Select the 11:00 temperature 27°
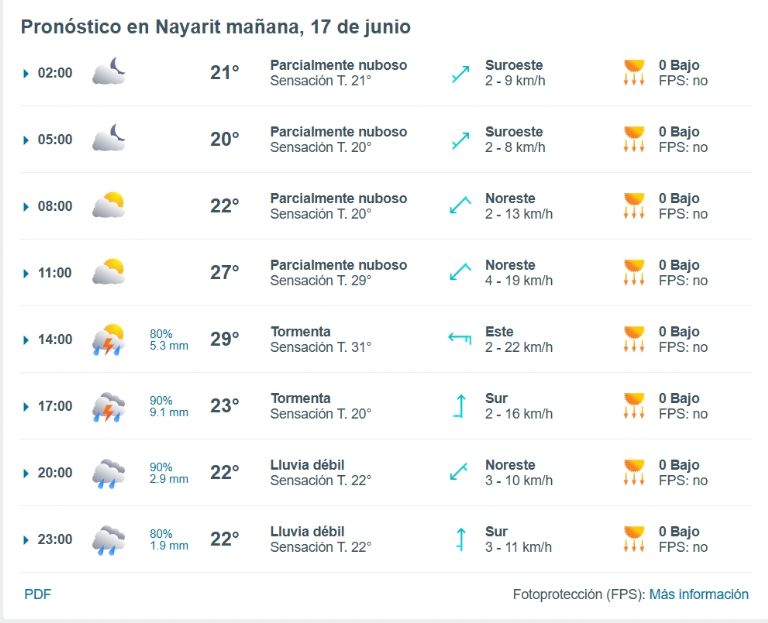Image resolution: width=768 pixels, height=623 pixels. (x=225, y=272)
